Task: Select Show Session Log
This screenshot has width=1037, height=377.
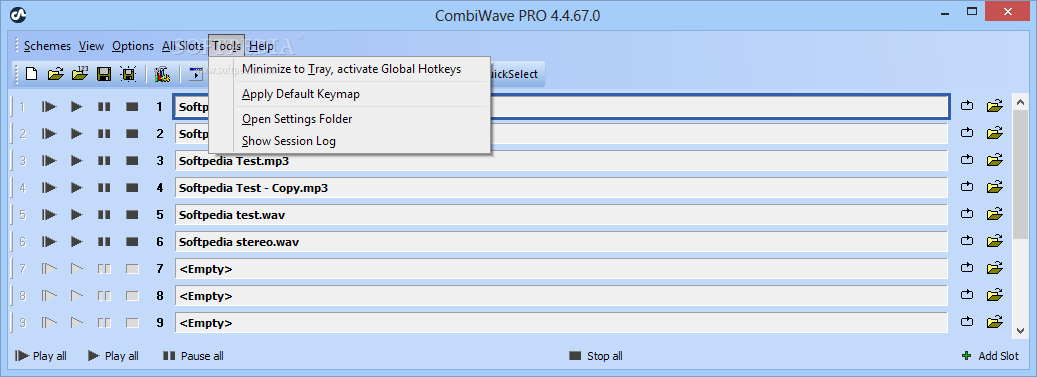Action: tap(351, 141)
